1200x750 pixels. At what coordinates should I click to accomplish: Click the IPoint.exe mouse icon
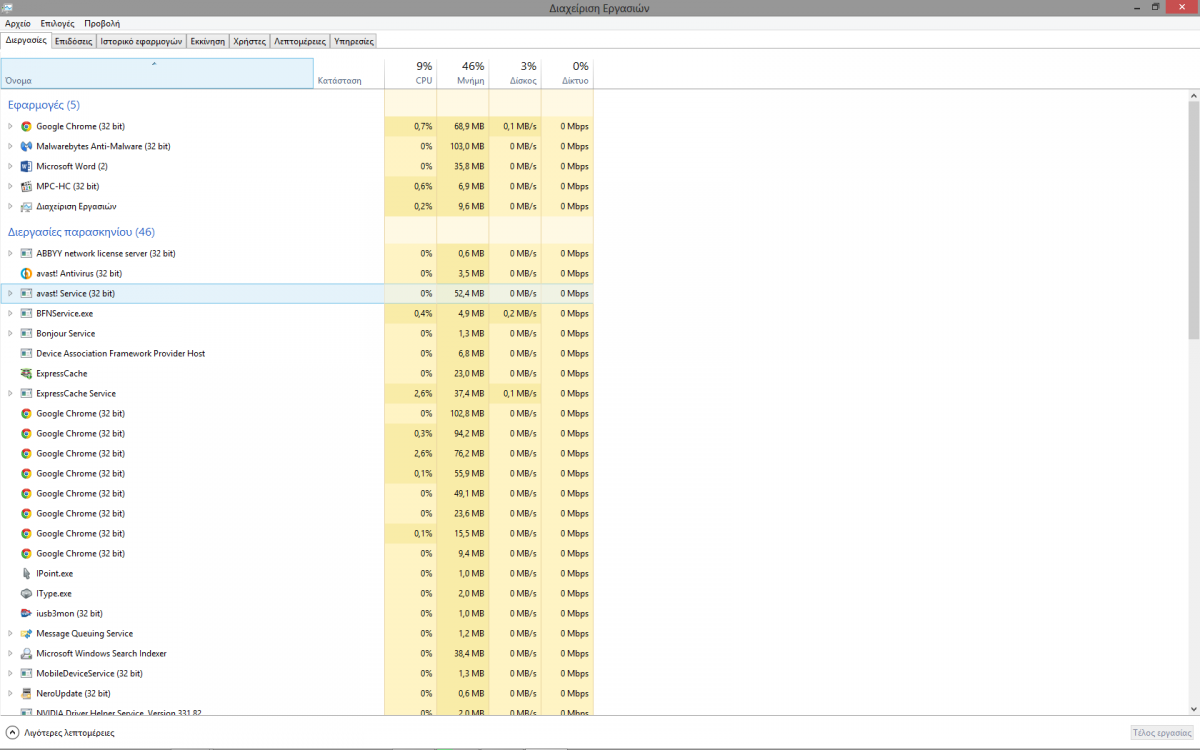tap(26, 573)
